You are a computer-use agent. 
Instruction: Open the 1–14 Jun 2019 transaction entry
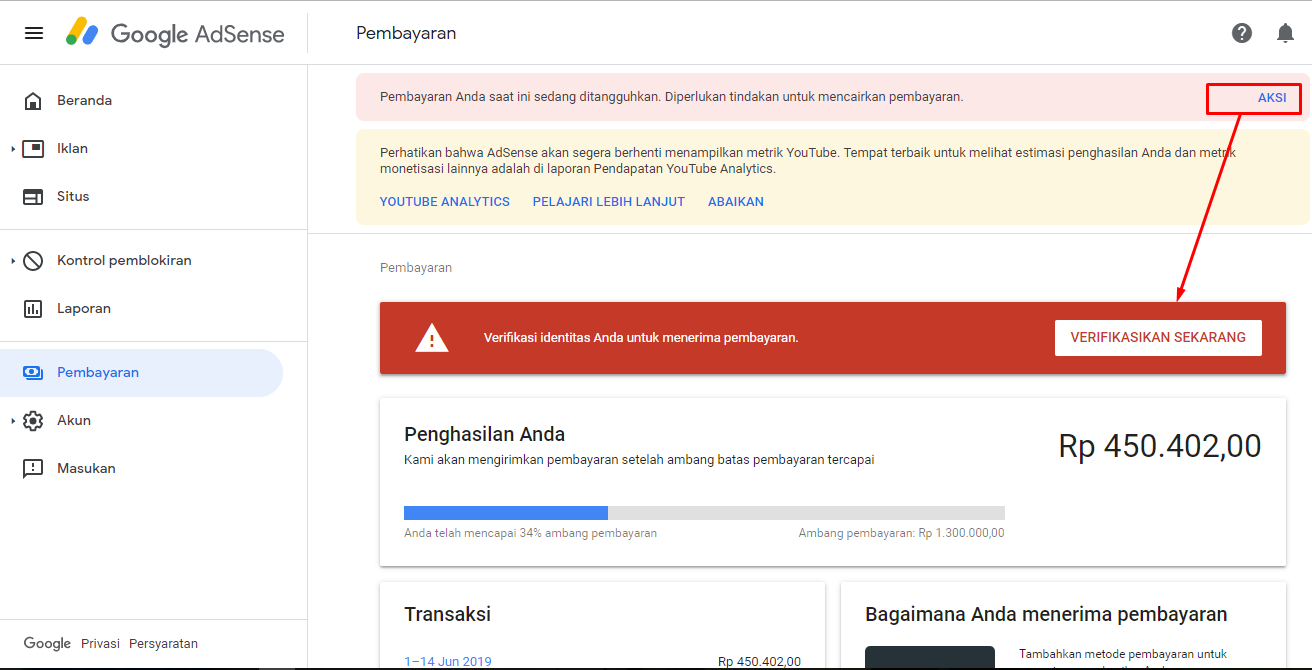click(x=448, y=661)
